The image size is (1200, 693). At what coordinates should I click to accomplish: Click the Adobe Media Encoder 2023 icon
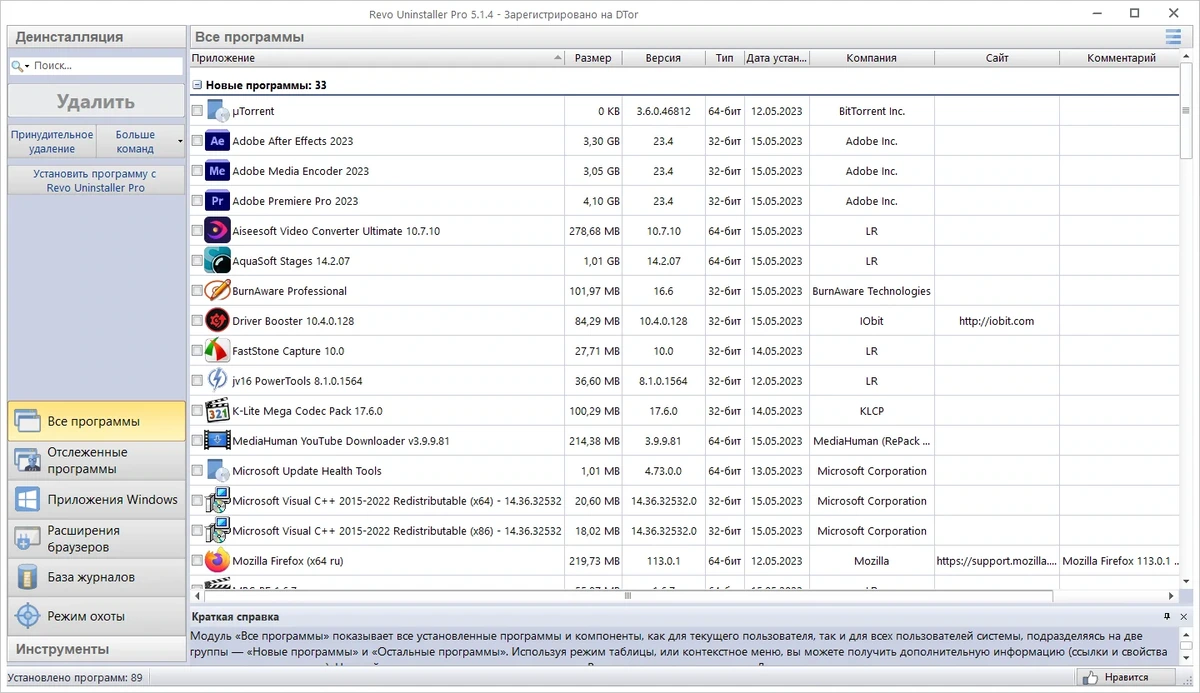coord(217,171)
